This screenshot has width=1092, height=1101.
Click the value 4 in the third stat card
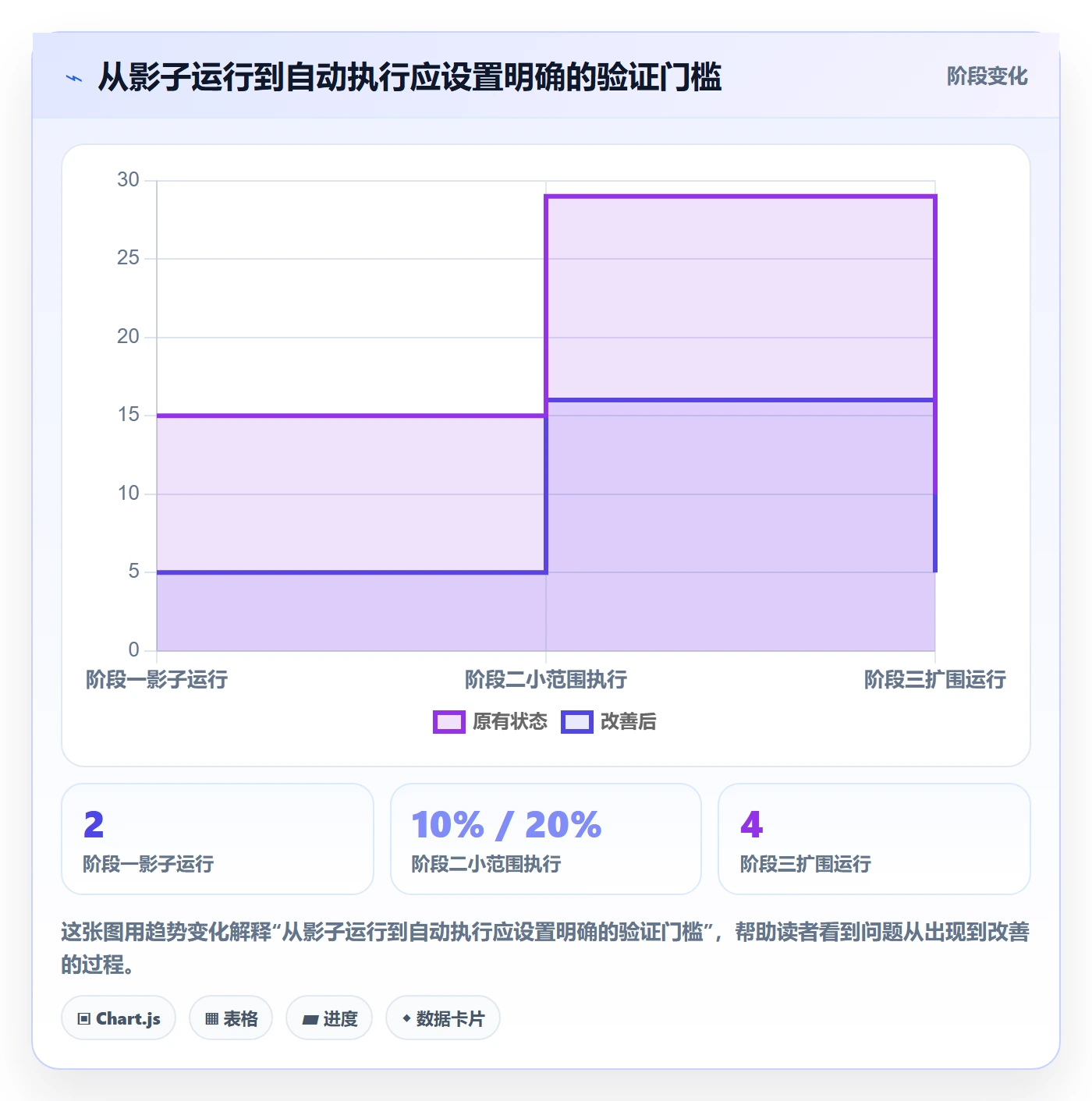click(x=752, y=825)
